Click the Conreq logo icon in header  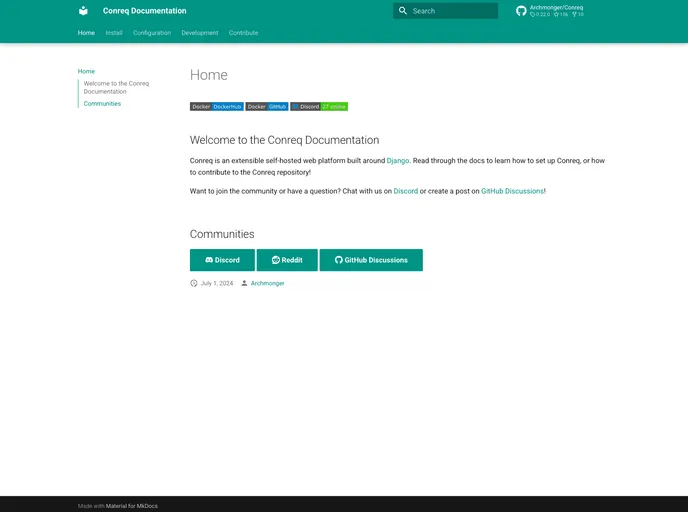click(x=83, y=11)
